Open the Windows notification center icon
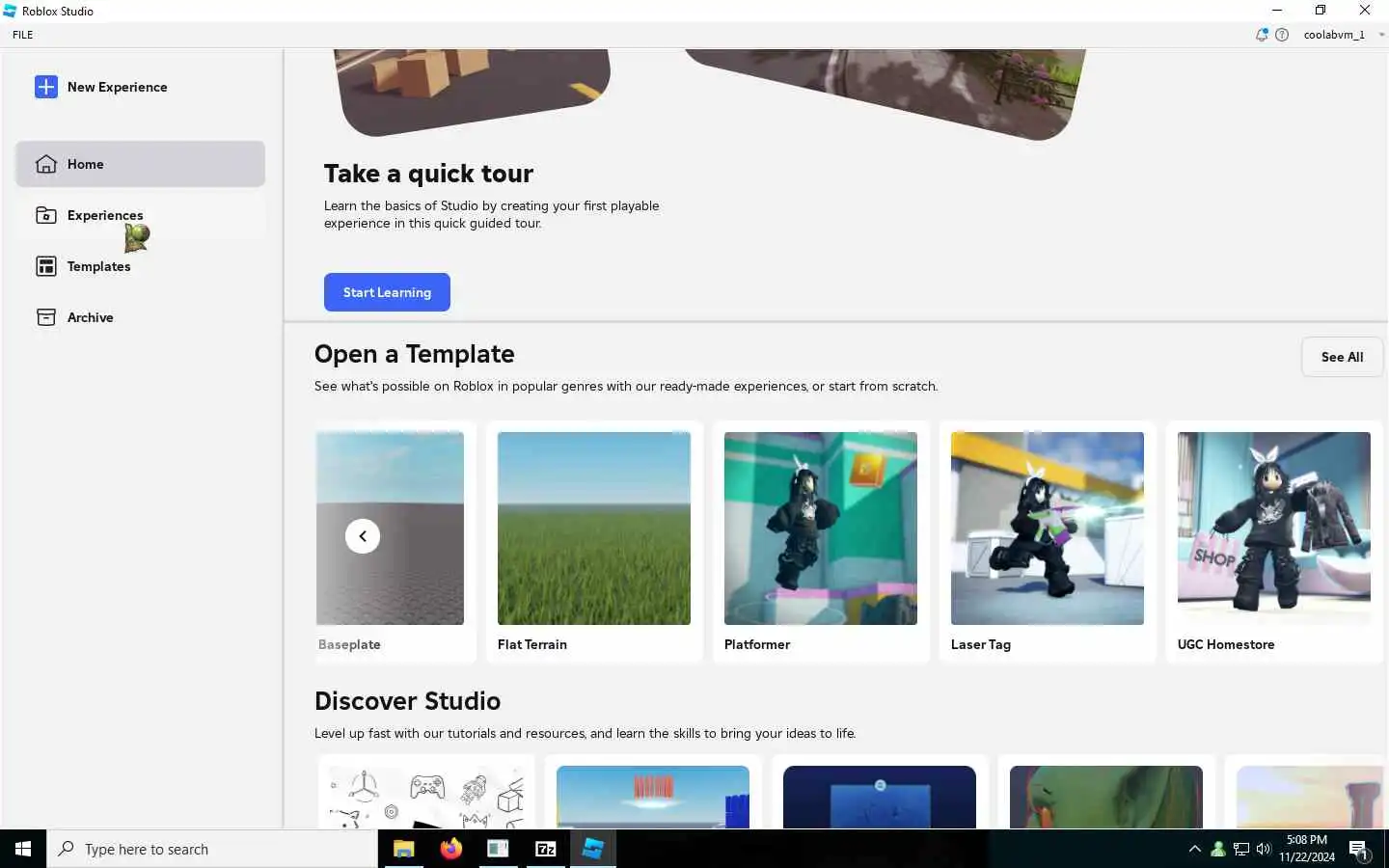Screen dimensions: 1389x868 click(1359, 850)
